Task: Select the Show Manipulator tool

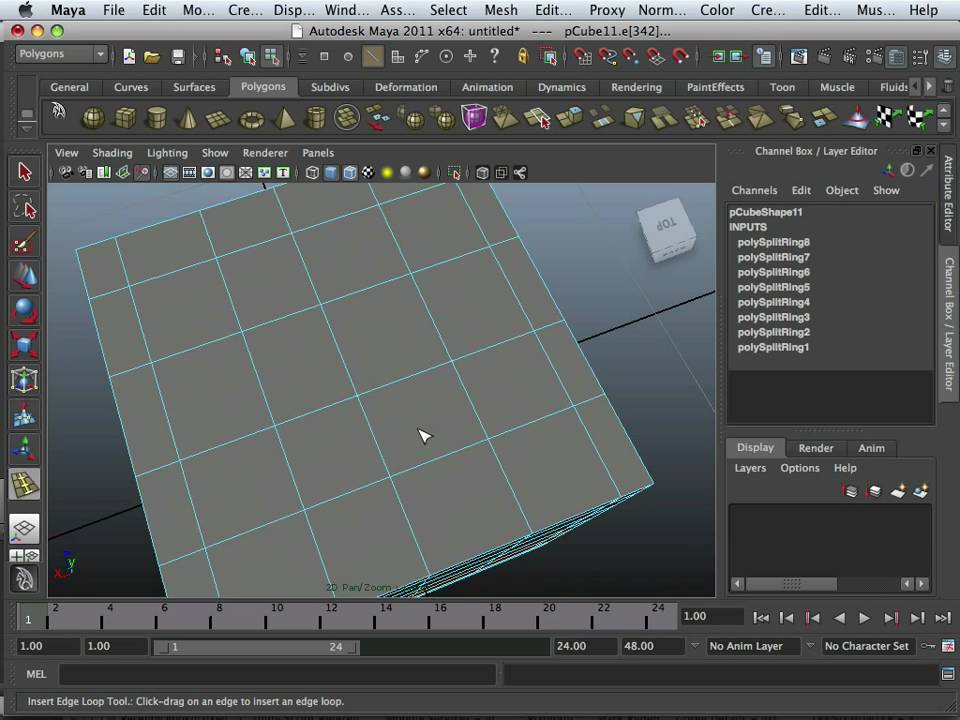Action: 24,449
